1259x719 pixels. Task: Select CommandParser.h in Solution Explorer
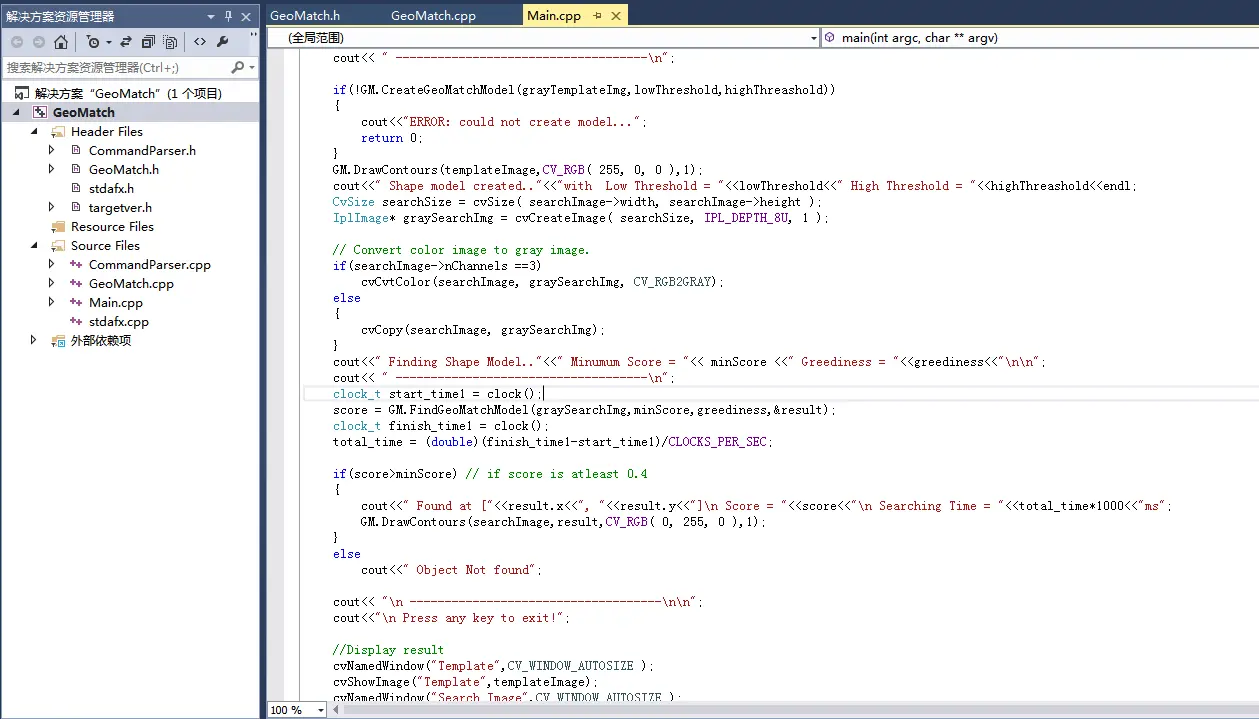142,151
